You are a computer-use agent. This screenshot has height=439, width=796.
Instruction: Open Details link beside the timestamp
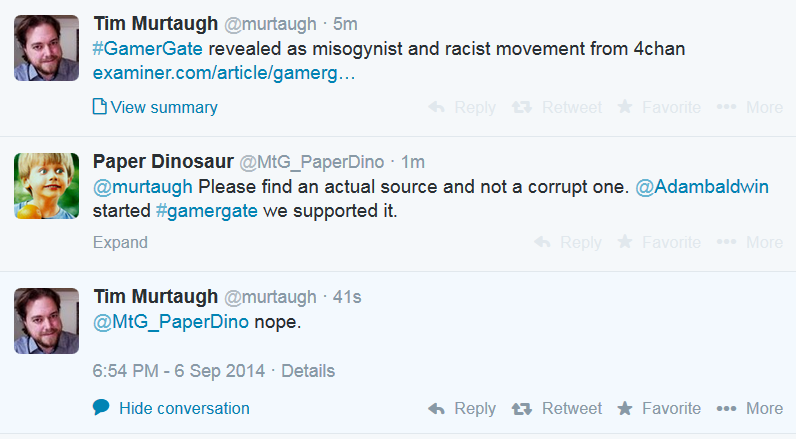[x=308, y=371]
